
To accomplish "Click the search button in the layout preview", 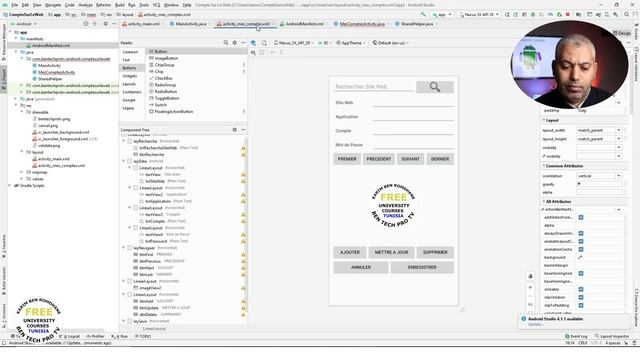I will [435, 87].
